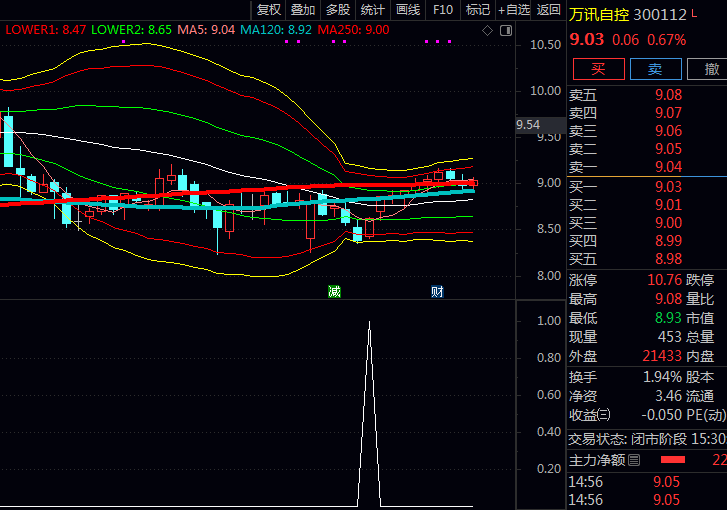This screenshot has width=727, height=510.
Task: Click the 撤 cancel order button
Action: coord(709,69)
